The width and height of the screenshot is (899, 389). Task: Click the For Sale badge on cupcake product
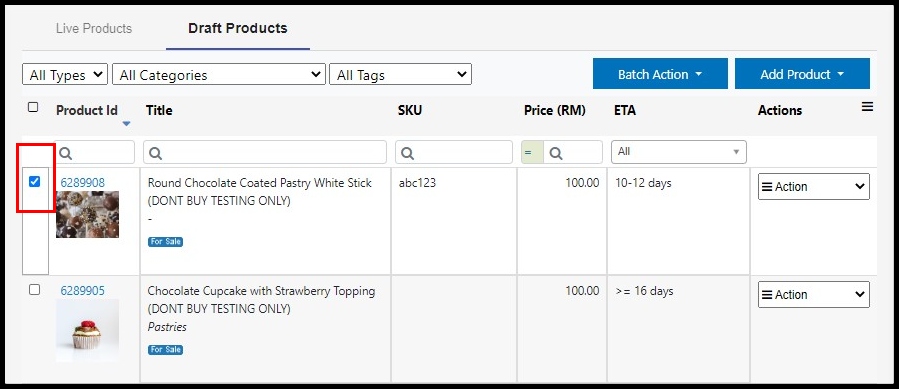pos(166,349)
